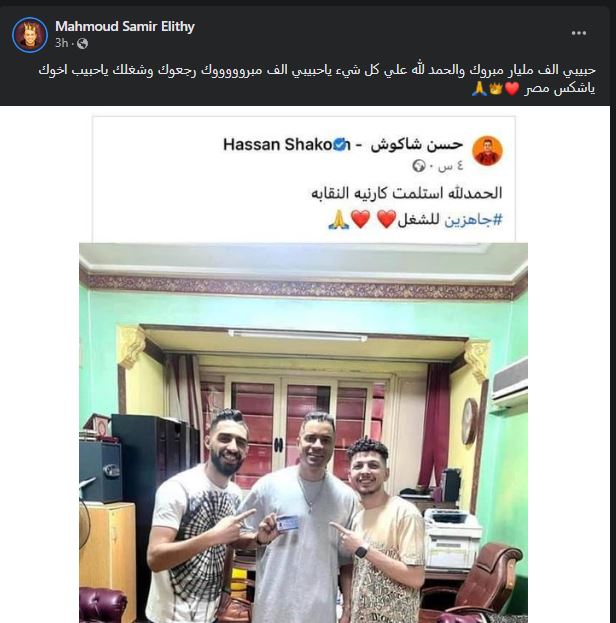Open the #جاهزين hashtag link
This screenshot has height=623, width=616.
pos(473,219)
